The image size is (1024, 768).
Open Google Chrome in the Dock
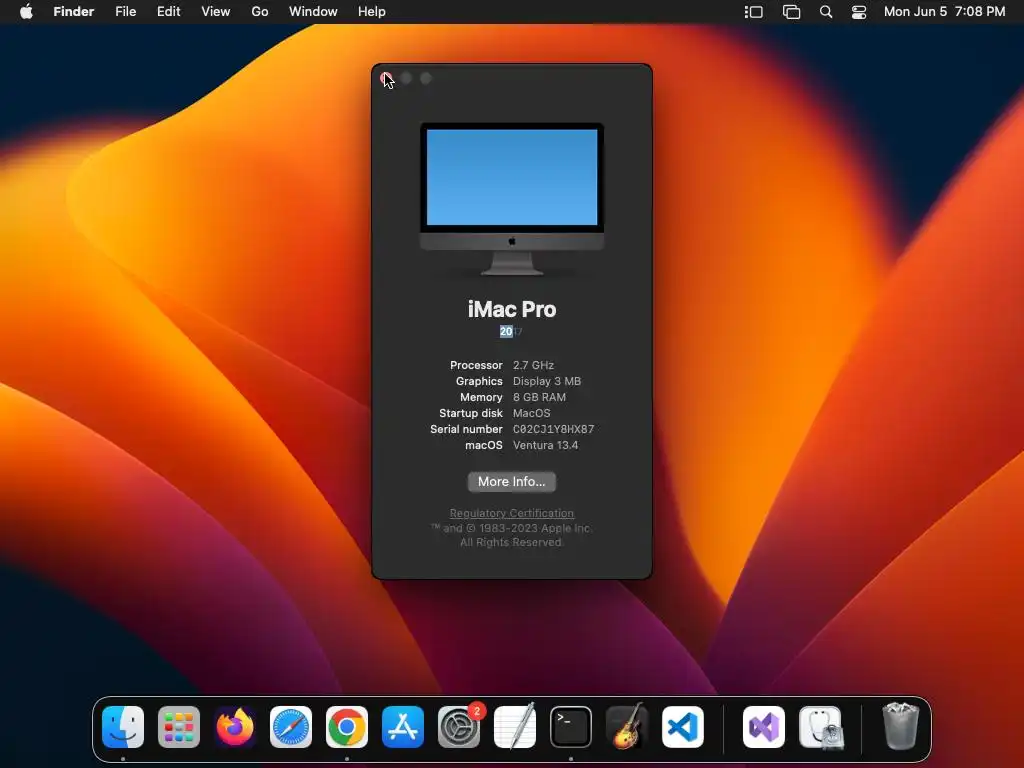point(347,727)
